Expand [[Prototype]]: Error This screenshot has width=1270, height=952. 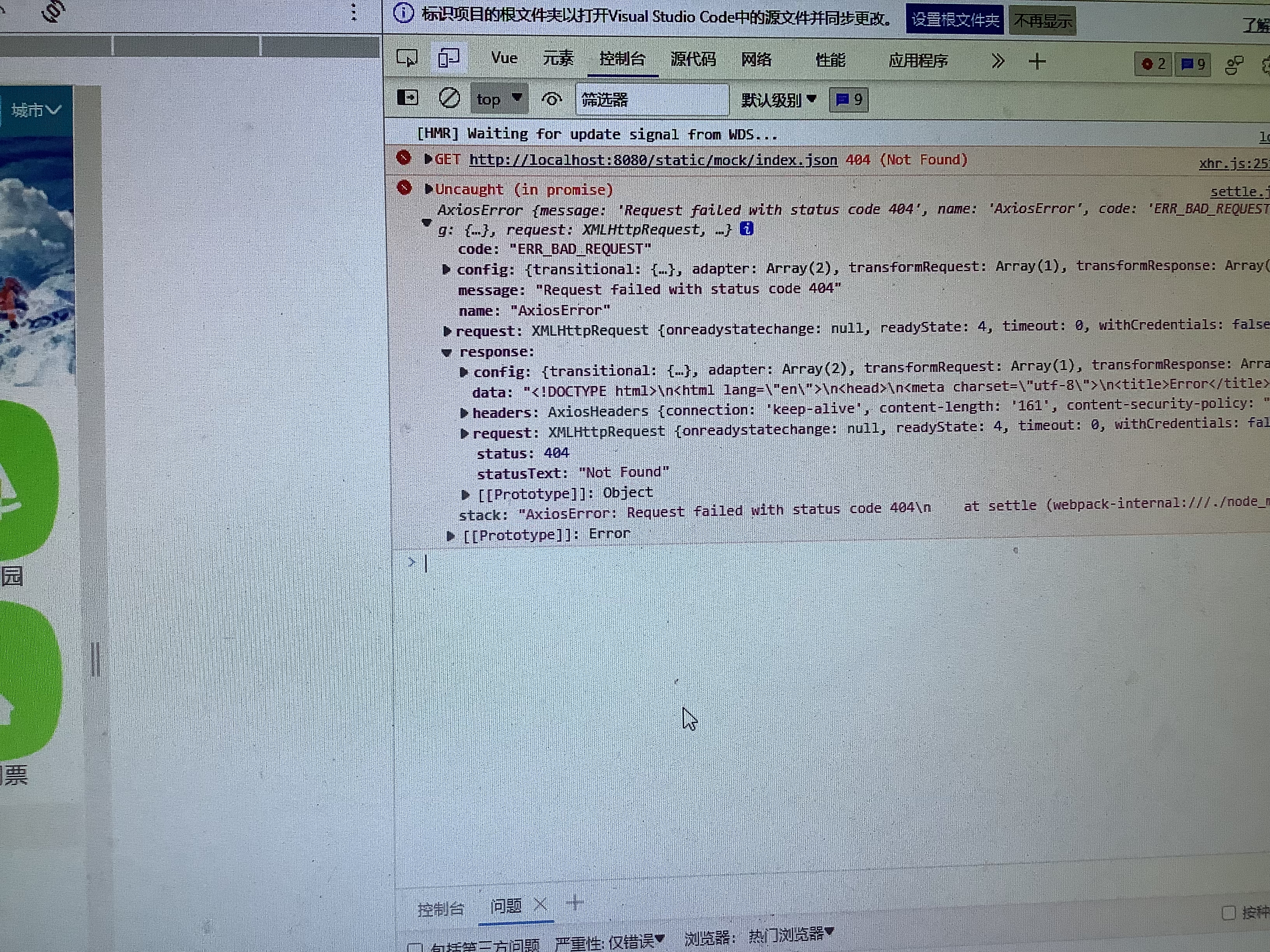tap(451, 536)
